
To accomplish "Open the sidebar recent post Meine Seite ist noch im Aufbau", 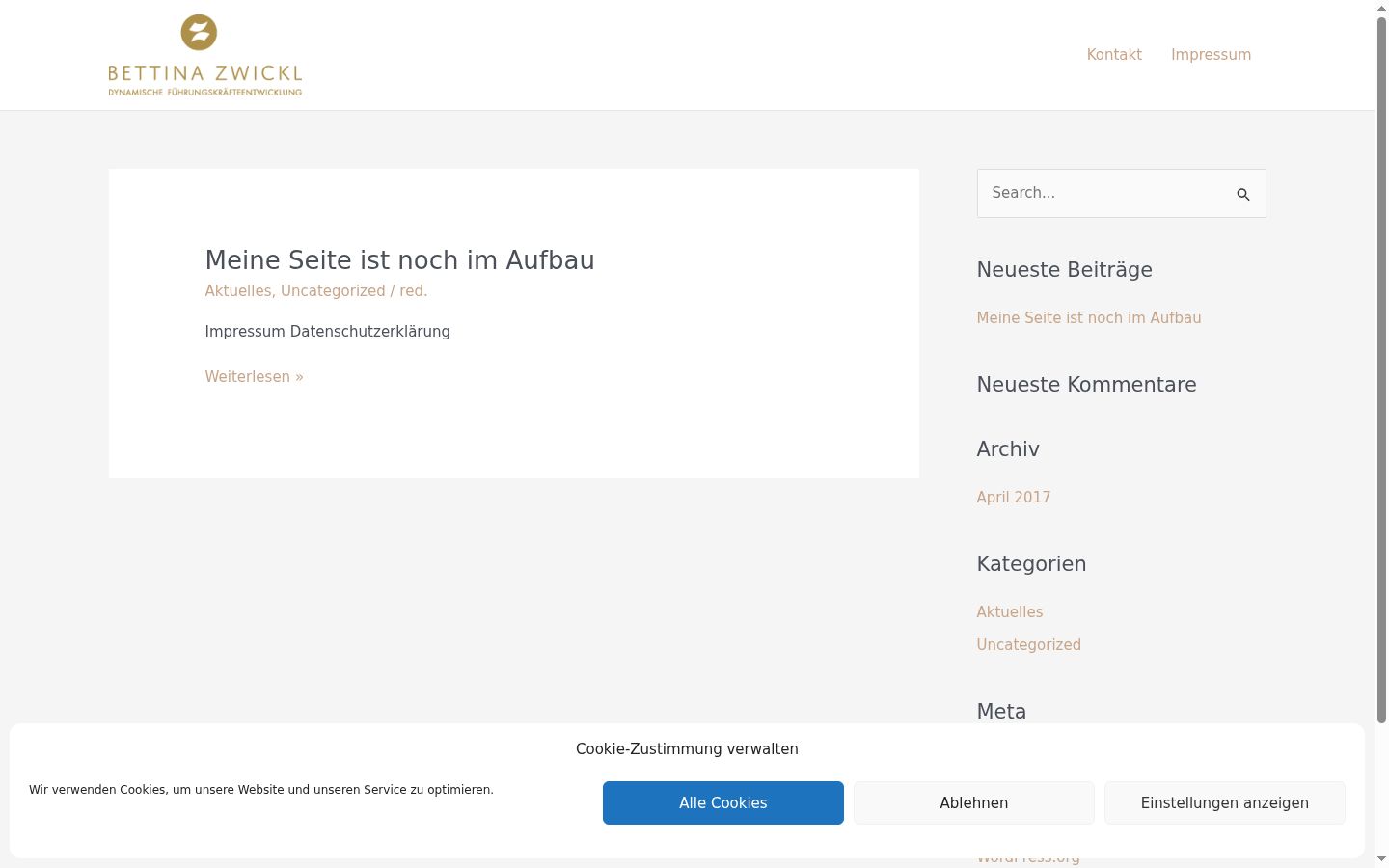I will pyautogui.click(x=1089, y=318).
